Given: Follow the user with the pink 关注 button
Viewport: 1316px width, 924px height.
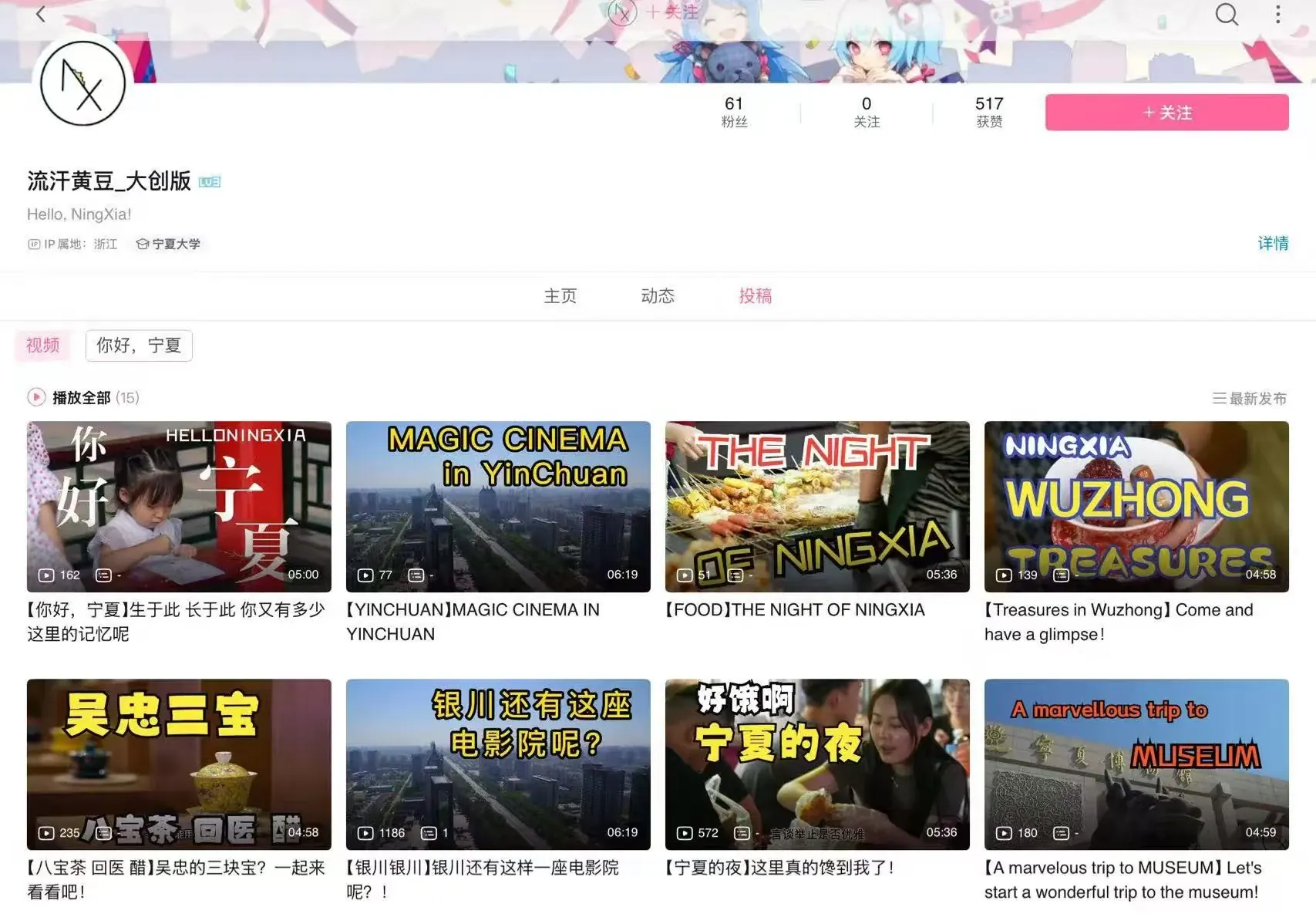Looking at the screenshot, I should pyautogui.click(x=1166, y=113).
